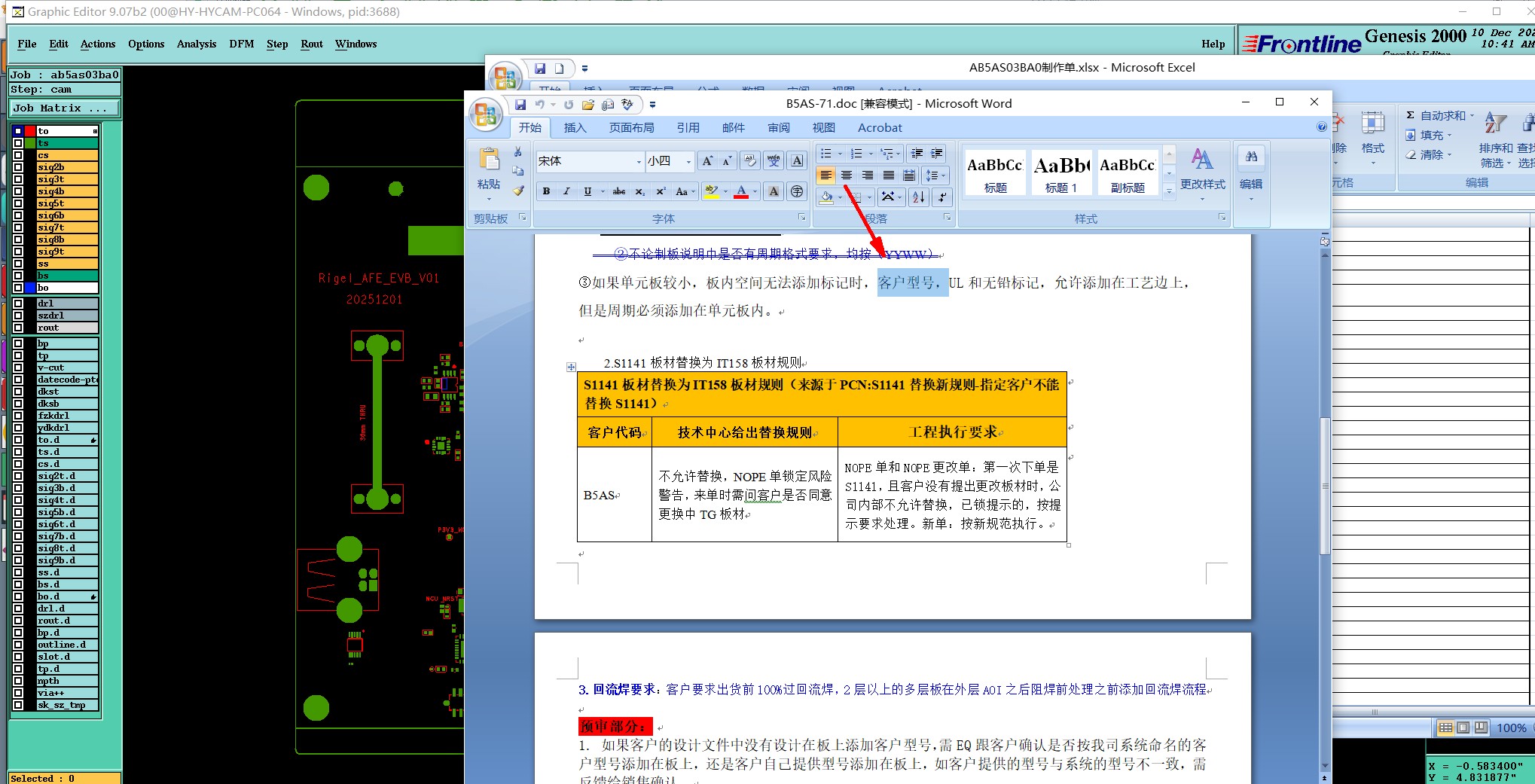This screenshot has height=784, width=1535.
Task: Click the Sort A-Z icon in Word
Action: coord(919,197)
